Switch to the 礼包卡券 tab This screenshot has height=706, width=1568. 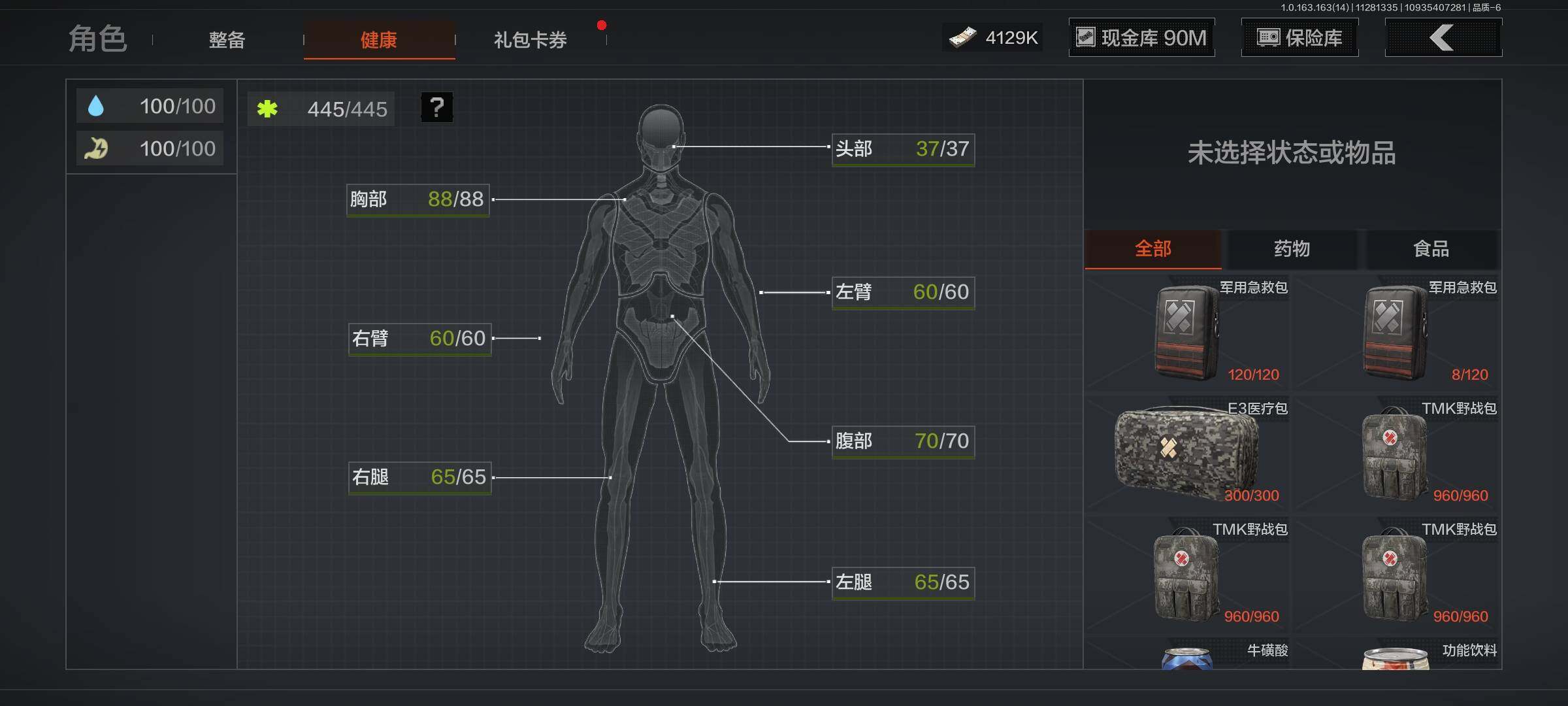[530, 40]
